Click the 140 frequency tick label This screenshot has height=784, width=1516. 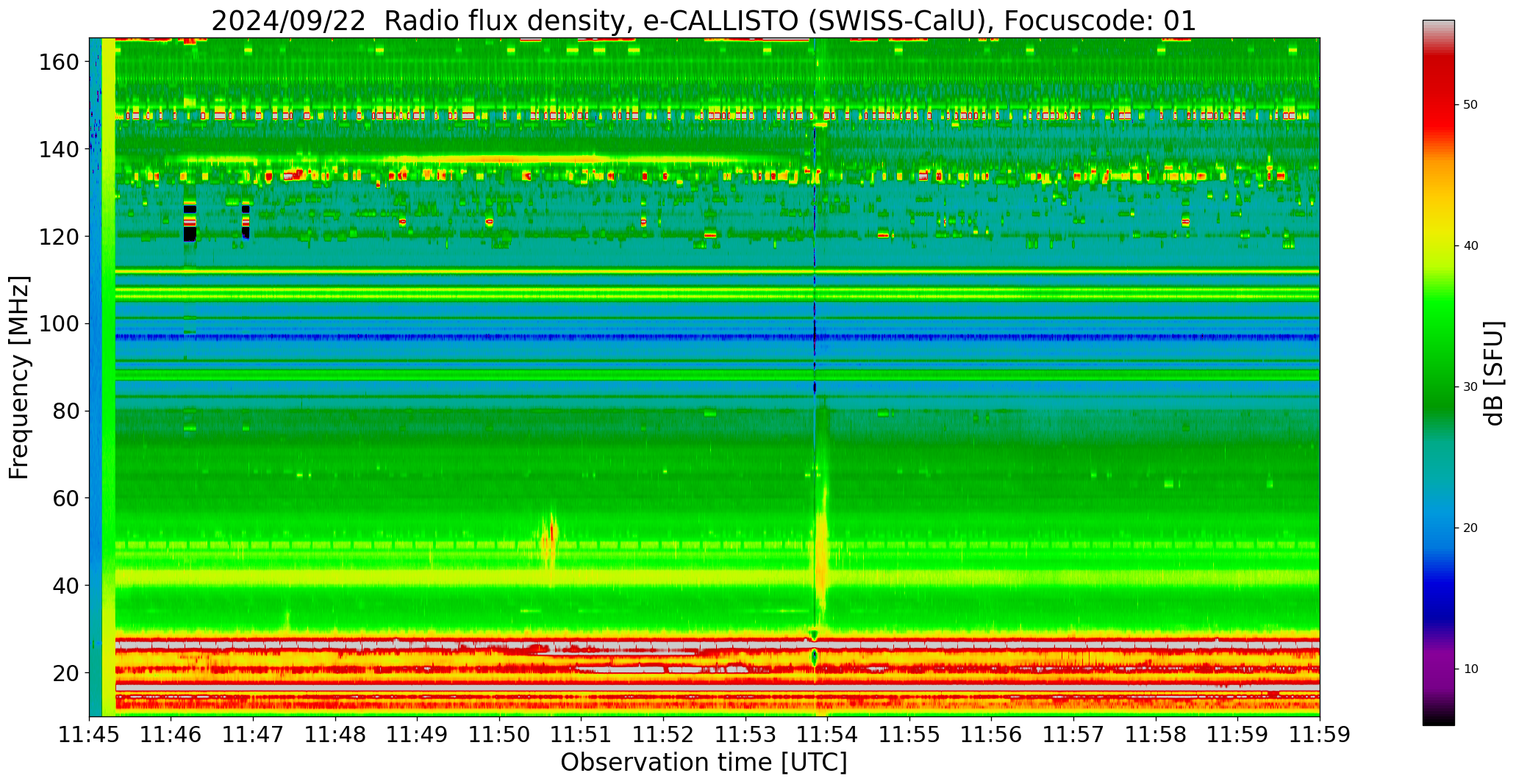tap(59, 149)
